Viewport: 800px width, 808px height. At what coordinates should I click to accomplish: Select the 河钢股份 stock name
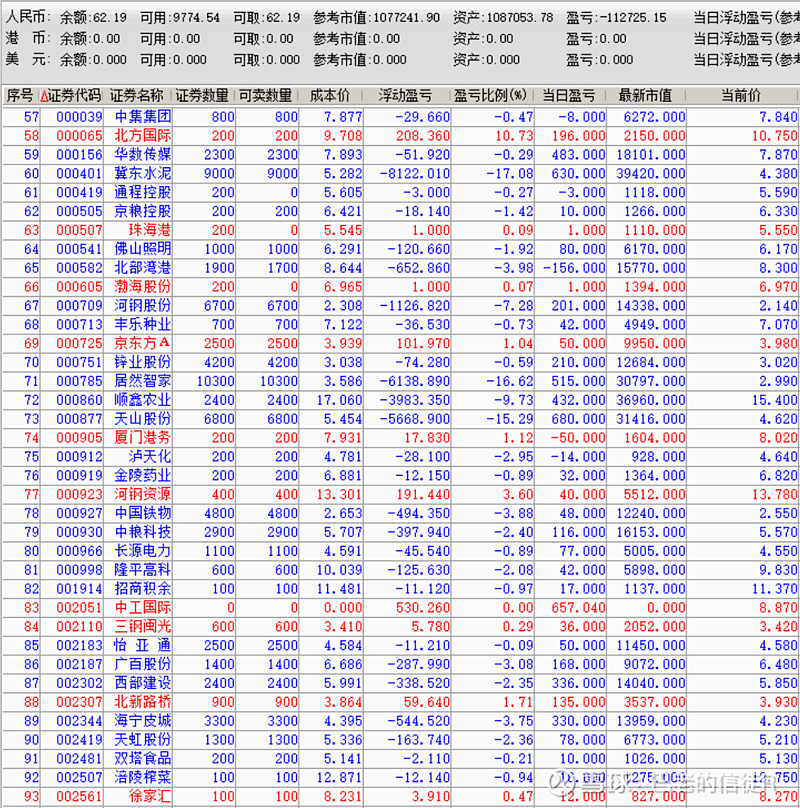(x=143, y=306)
